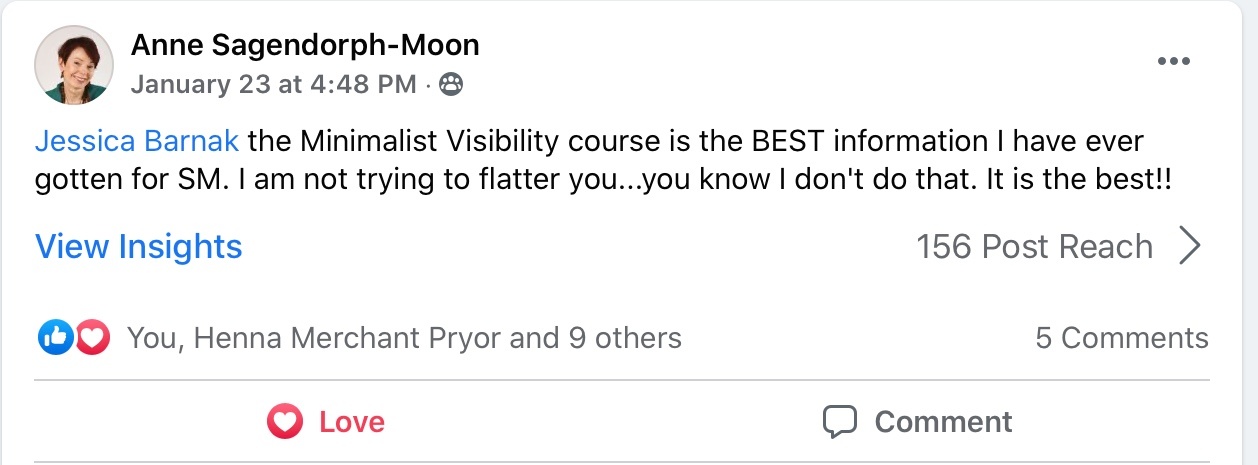
Task: Click the Comment button label
Action: (943, 422)
